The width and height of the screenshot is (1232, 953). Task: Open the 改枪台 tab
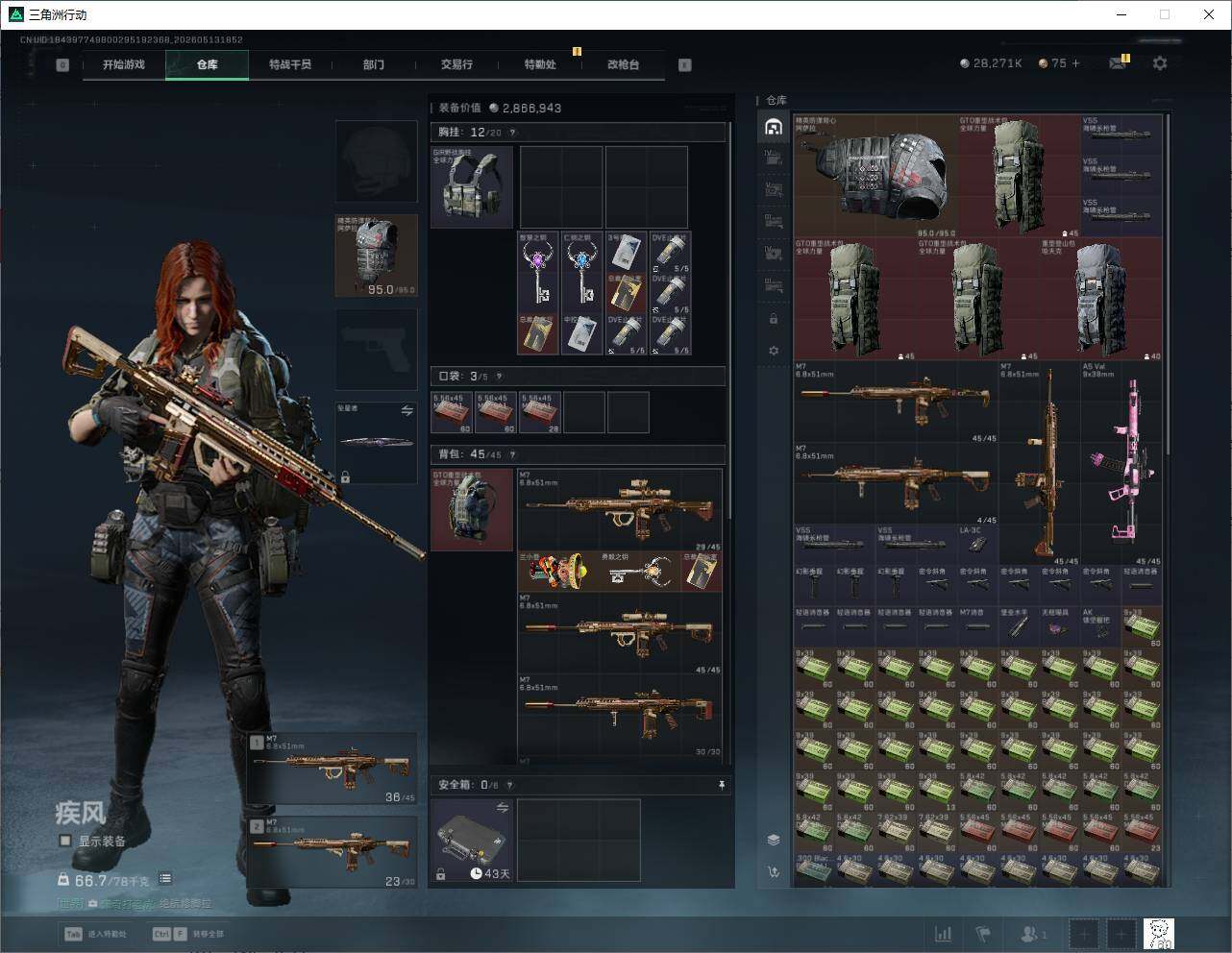tap(623, 64)
